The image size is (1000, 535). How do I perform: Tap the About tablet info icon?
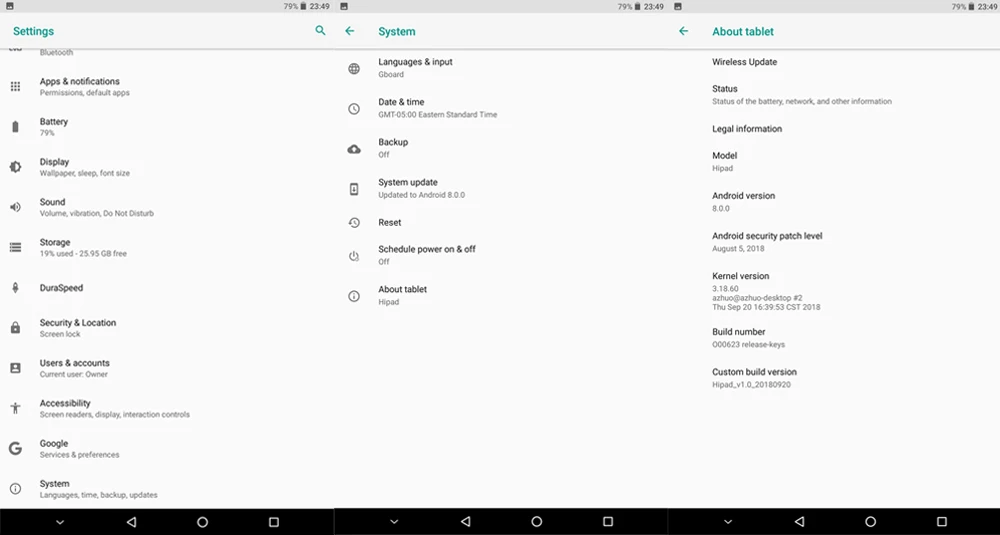point(354,296)
